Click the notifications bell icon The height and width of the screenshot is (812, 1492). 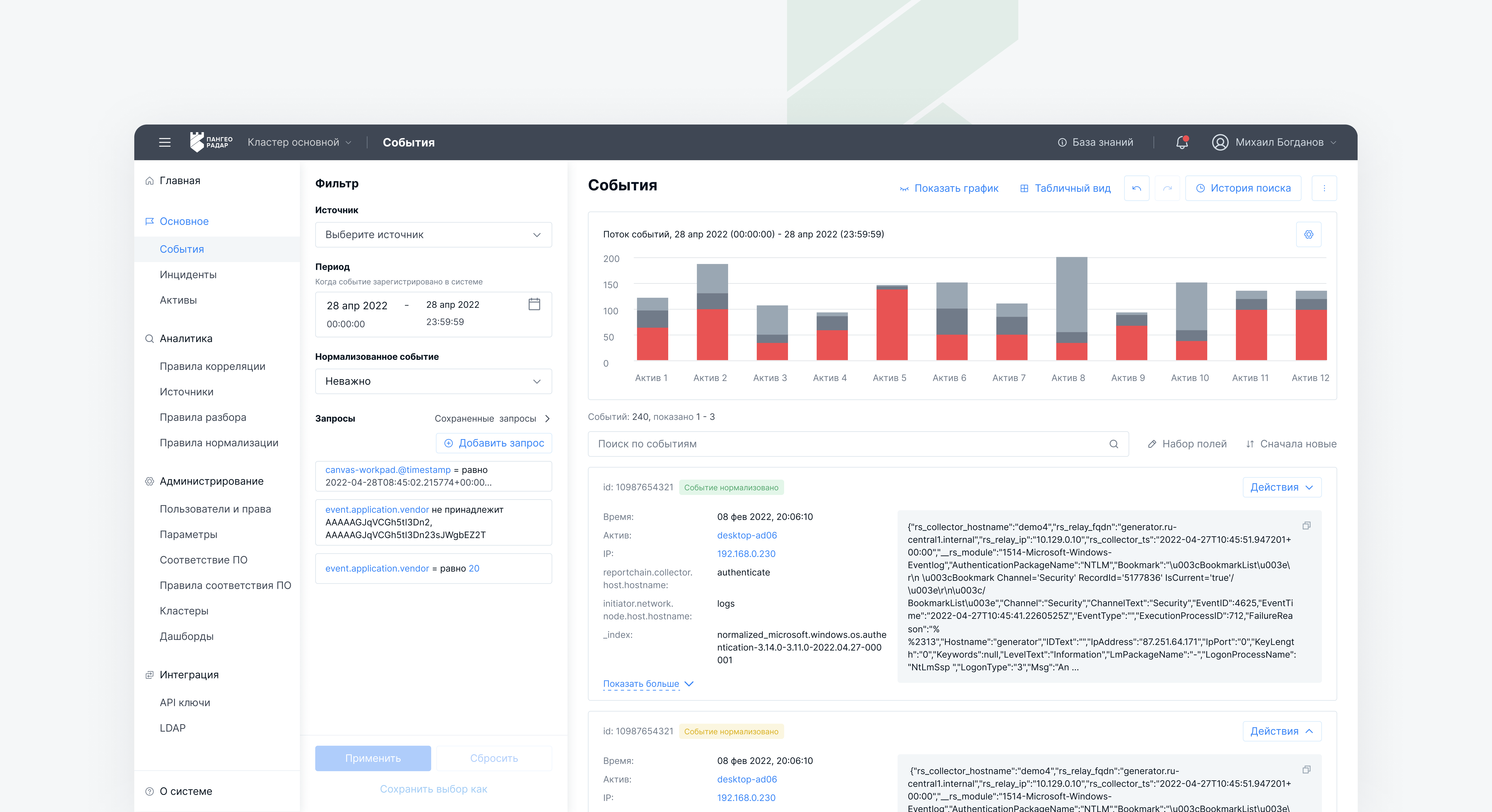(x=1181, y=142)
